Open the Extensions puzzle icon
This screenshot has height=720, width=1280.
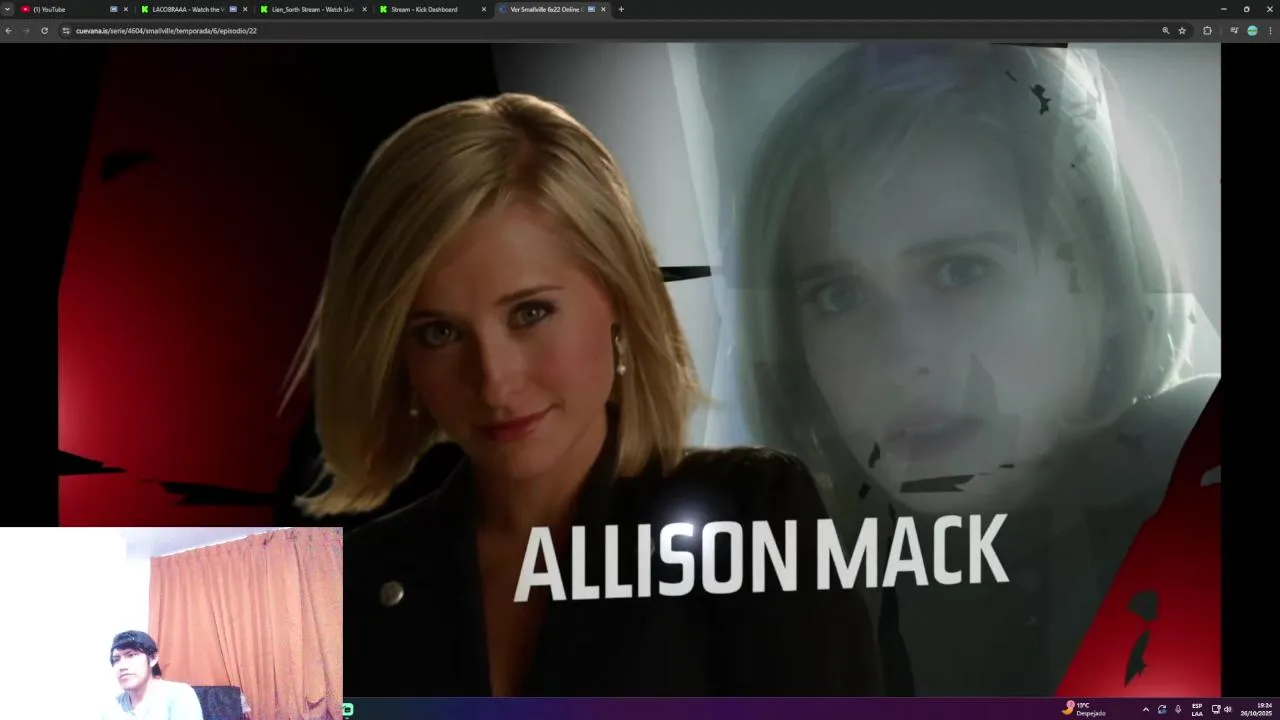1207,31
